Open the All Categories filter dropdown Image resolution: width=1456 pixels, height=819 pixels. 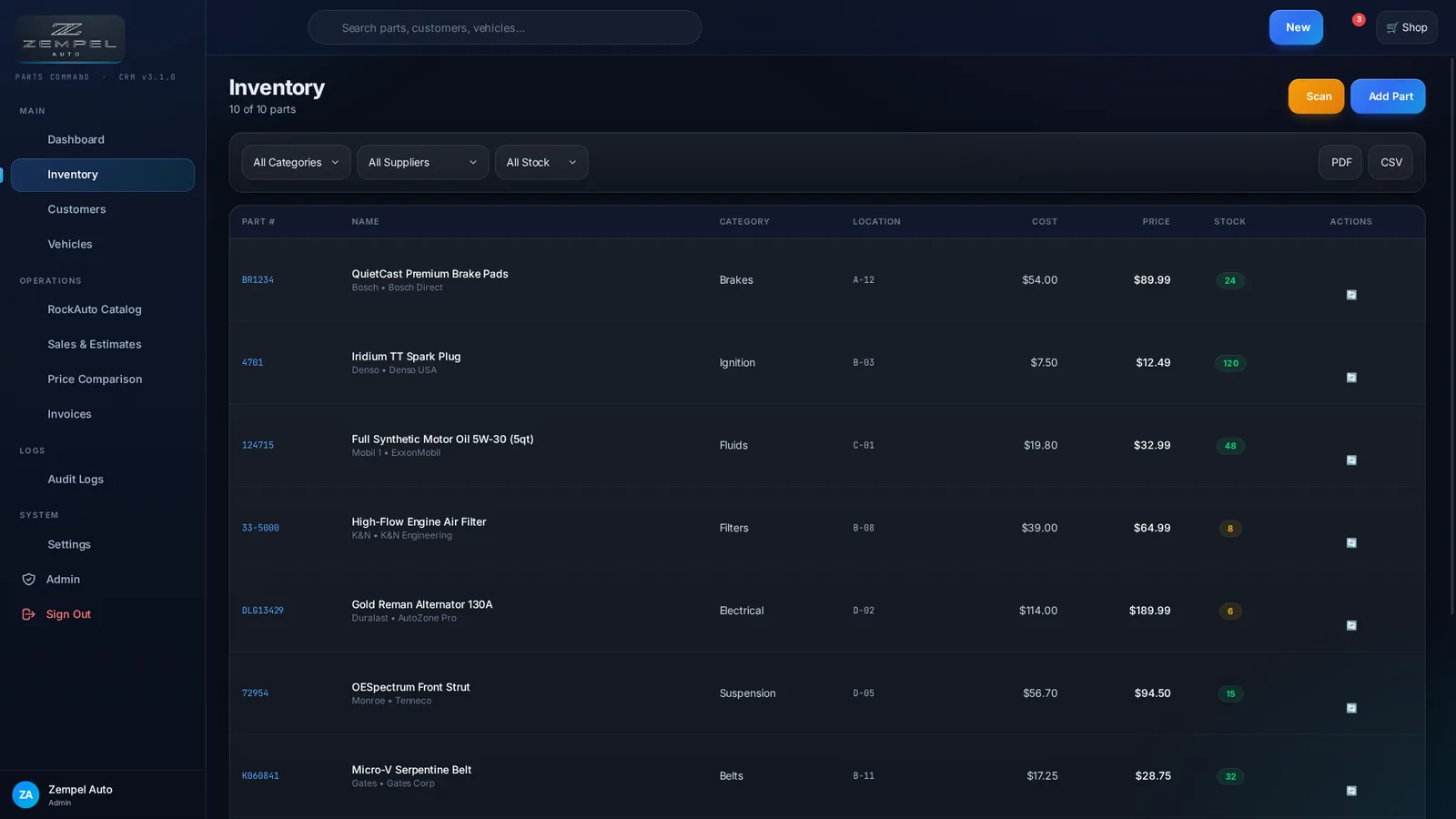(296, 163)
